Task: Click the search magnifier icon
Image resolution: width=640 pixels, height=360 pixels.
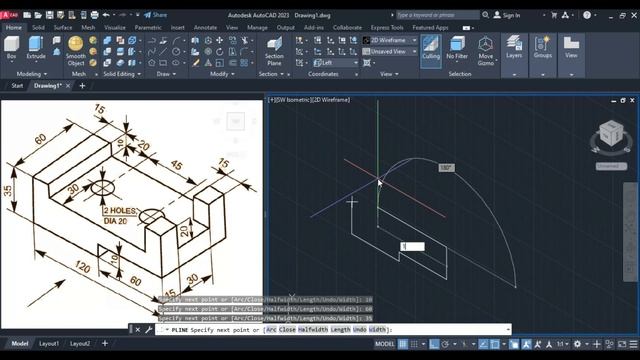Action: point(485,15)
